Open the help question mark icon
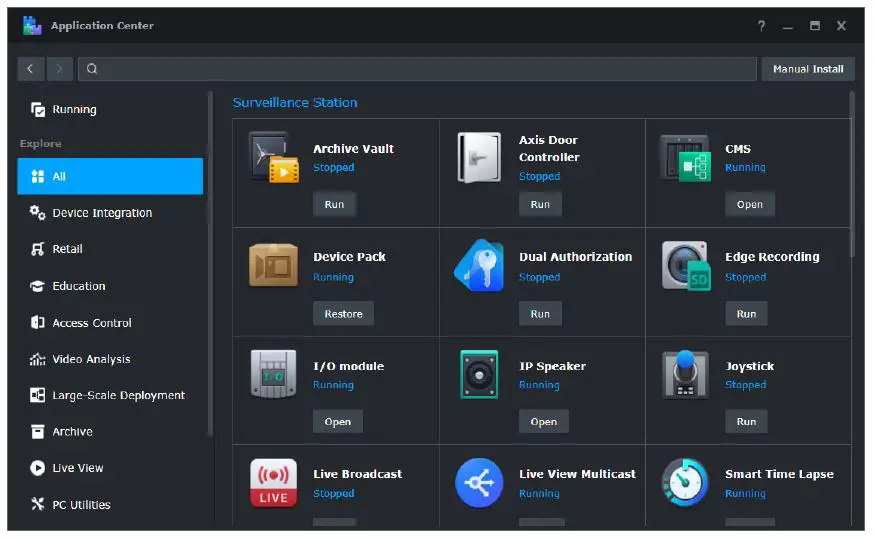This screenshot has width=875, height=539. click(761, 26)
